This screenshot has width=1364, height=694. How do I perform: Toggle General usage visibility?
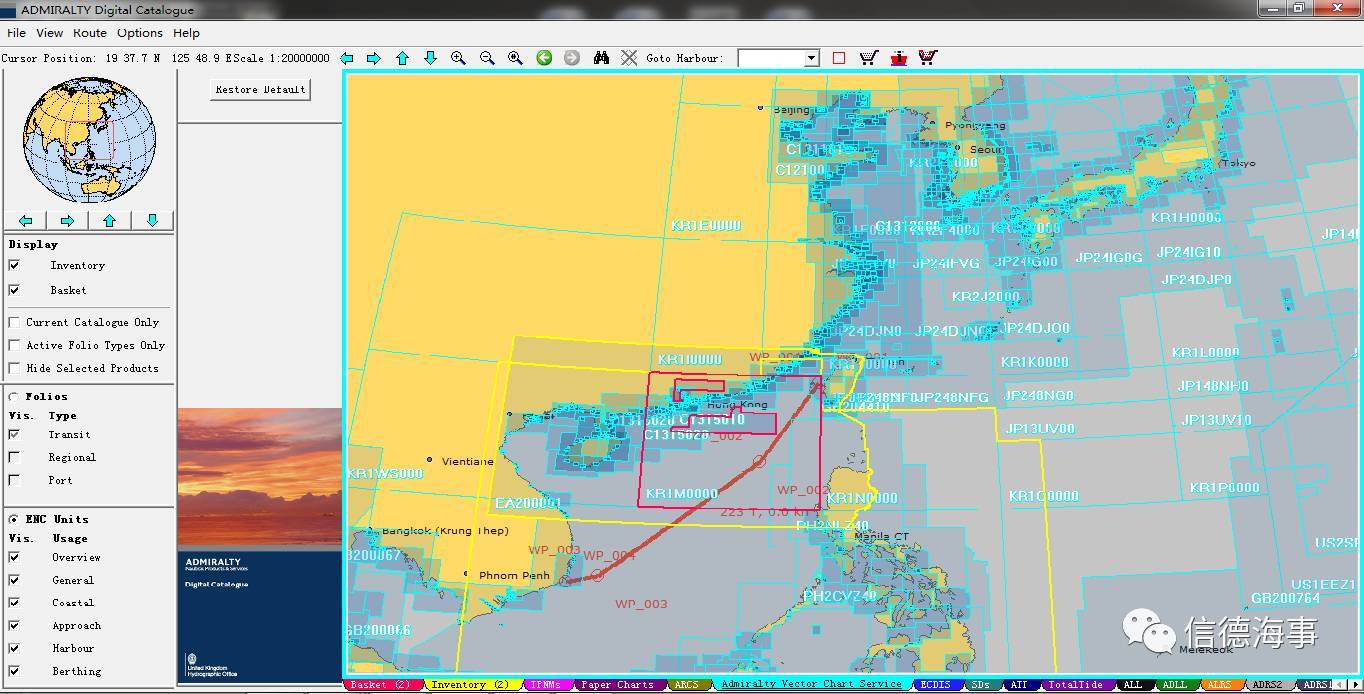coord(14,580)
